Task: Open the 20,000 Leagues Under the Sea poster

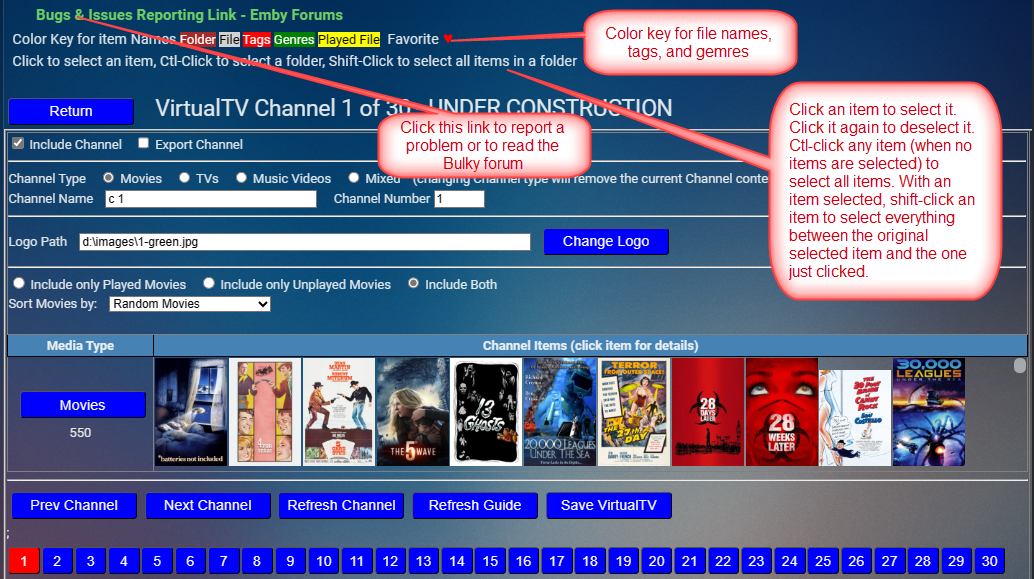Action: coord(560,412)
